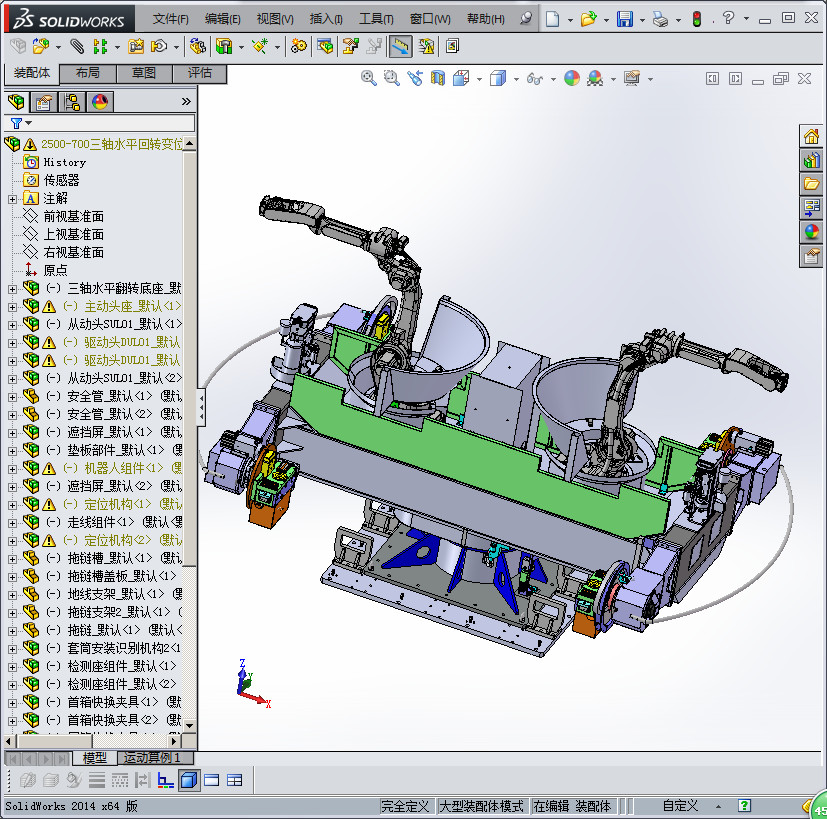Toggle single viewport display button

(189, 780)
